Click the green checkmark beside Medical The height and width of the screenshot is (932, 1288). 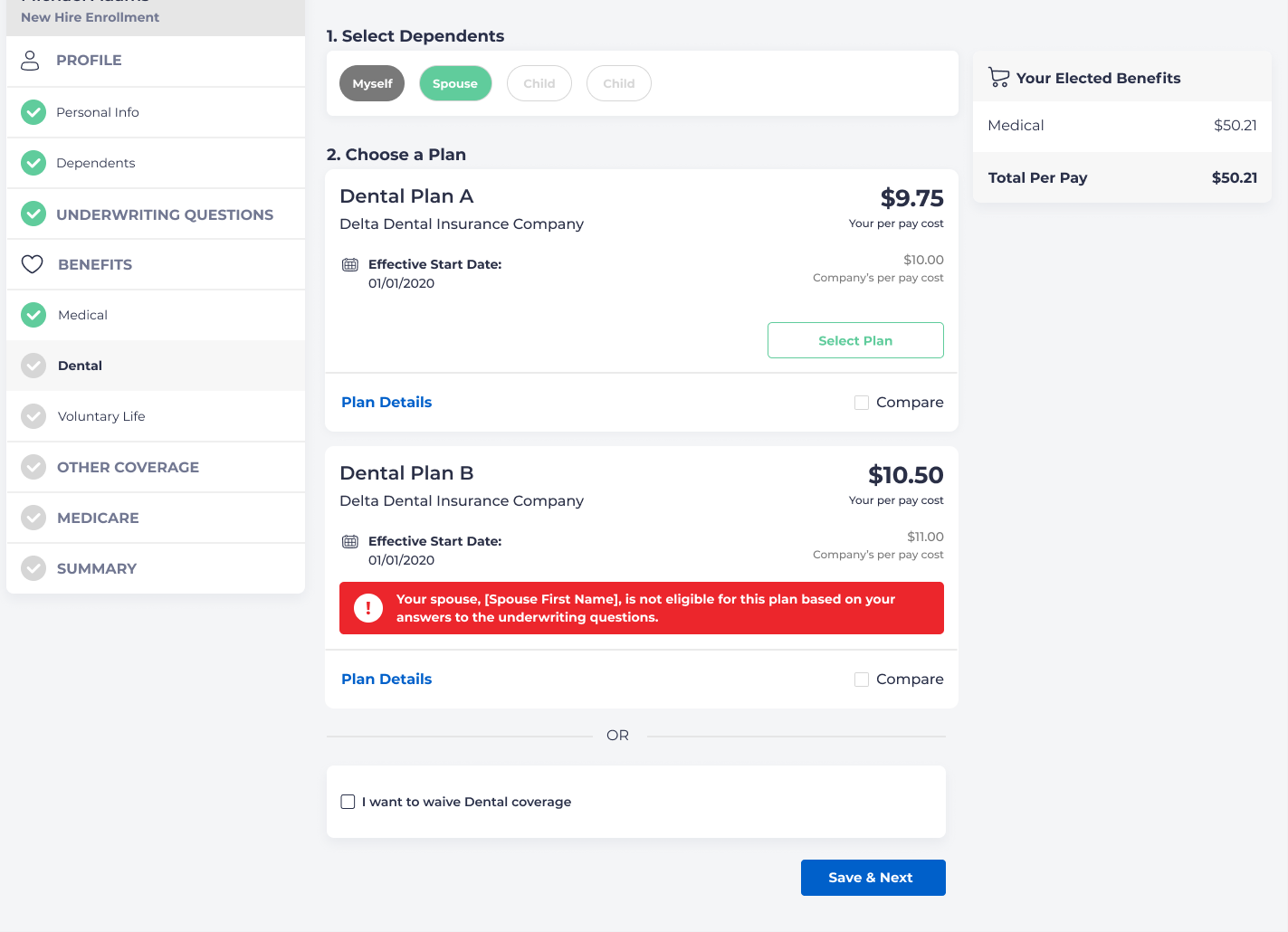33,315
